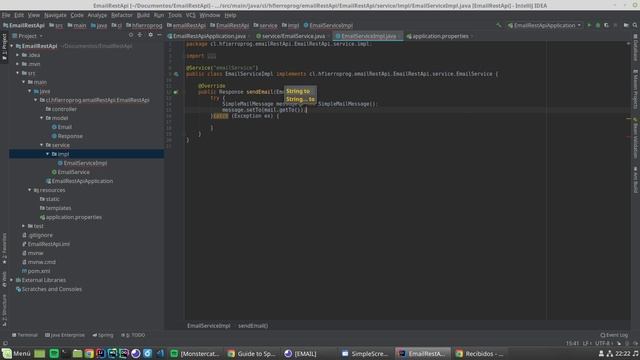Open Search Everywhere magnifier icon
The image size is (640, 360).
635,25
